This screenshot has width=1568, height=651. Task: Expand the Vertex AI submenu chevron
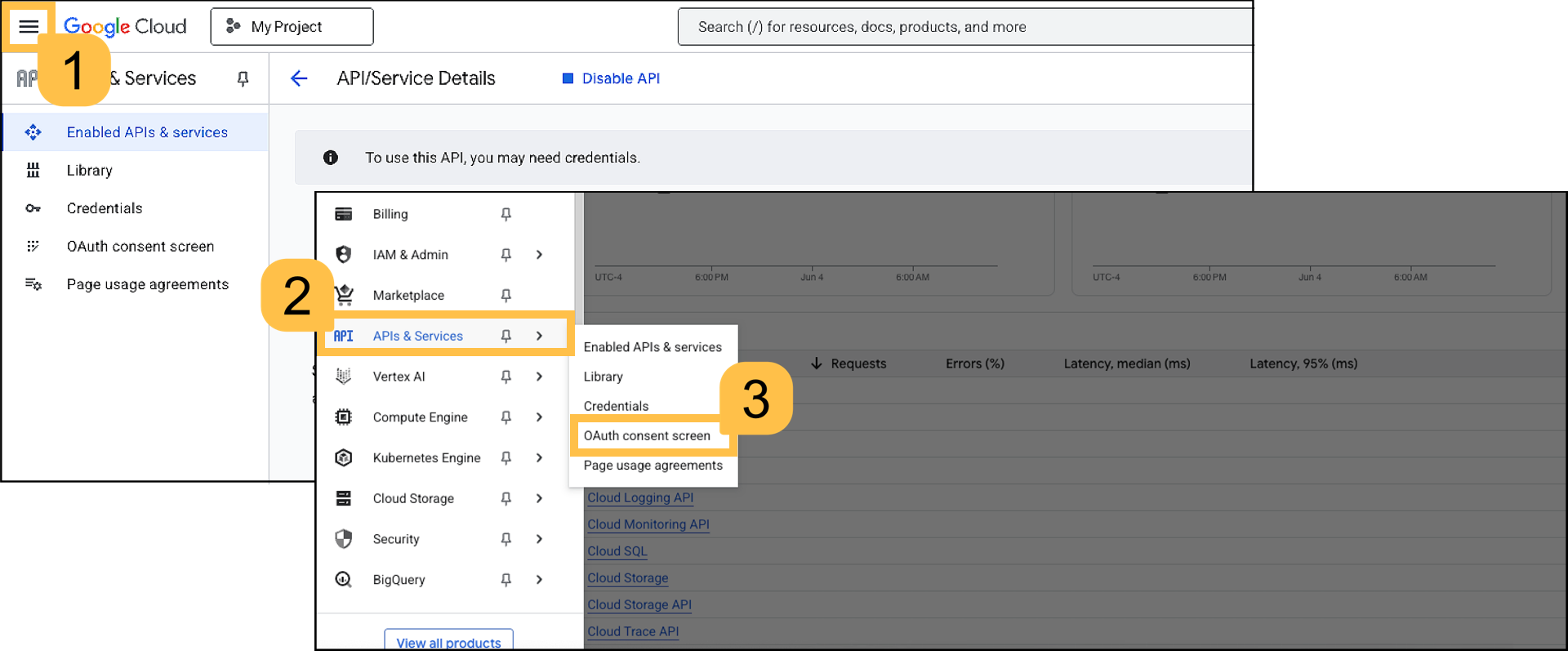pyautogui.click(x=539, y=377)
